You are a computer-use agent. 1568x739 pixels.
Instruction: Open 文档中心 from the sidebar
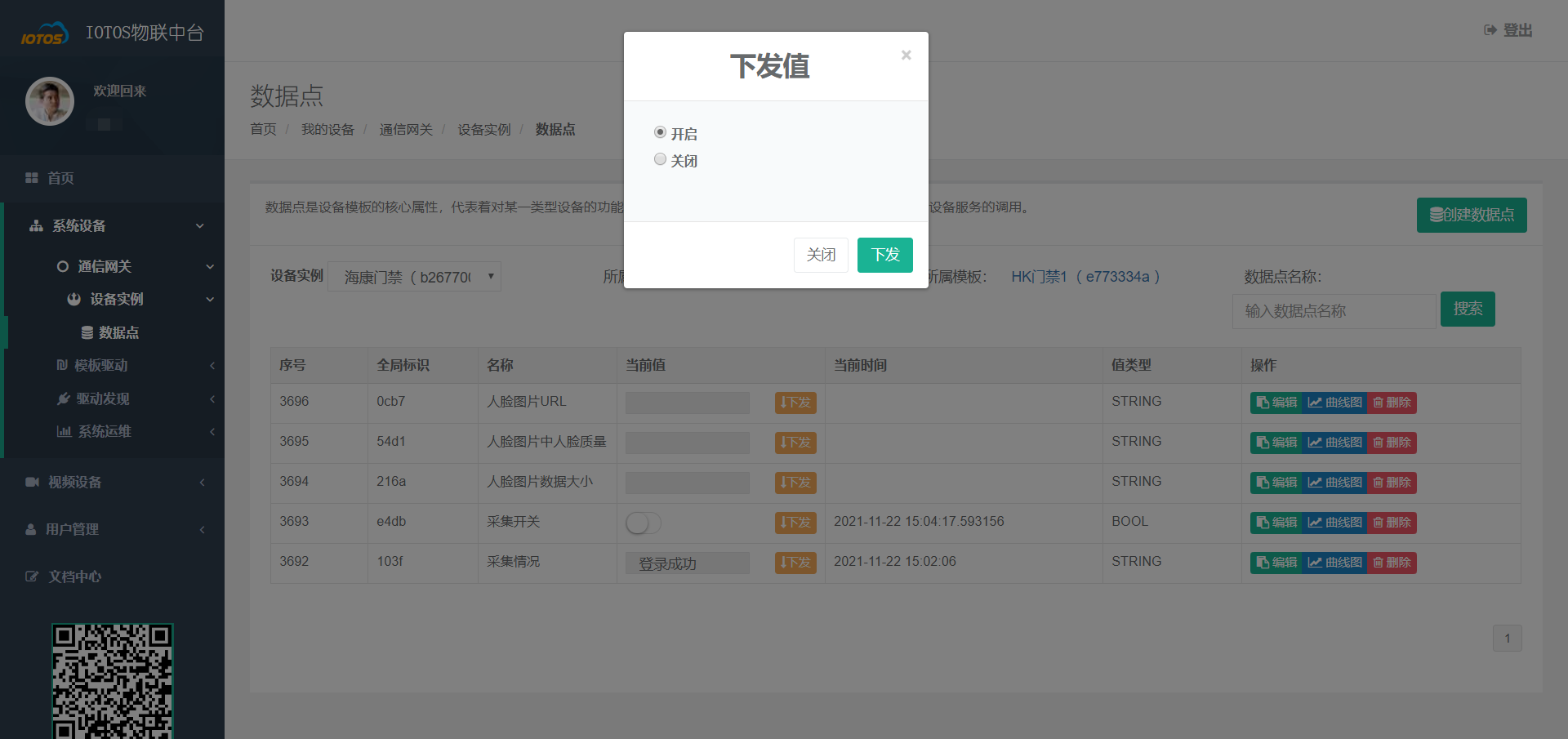73,577
